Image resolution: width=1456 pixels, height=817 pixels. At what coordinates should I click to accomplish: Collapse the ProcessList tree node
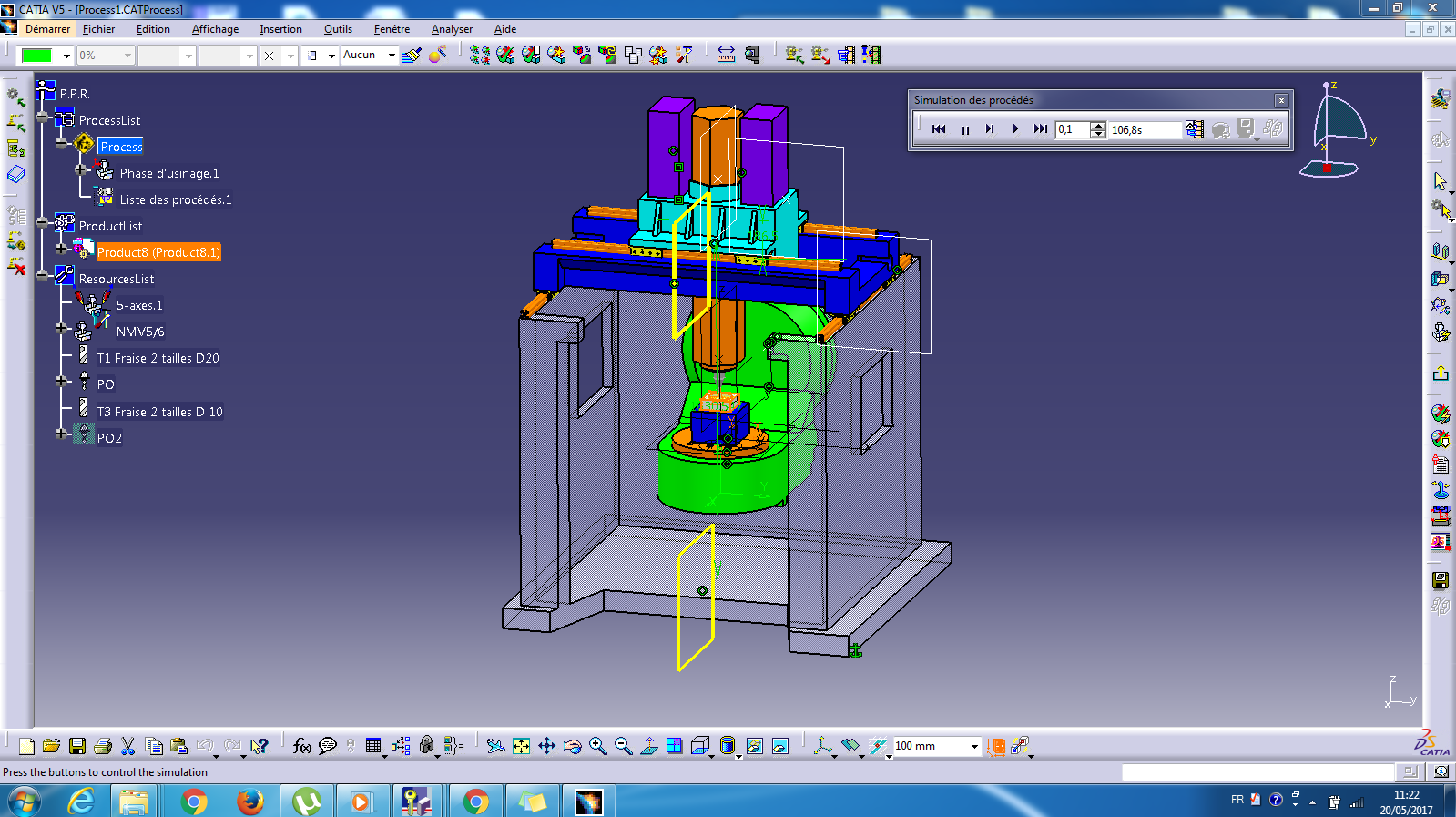tap(43, 117)
